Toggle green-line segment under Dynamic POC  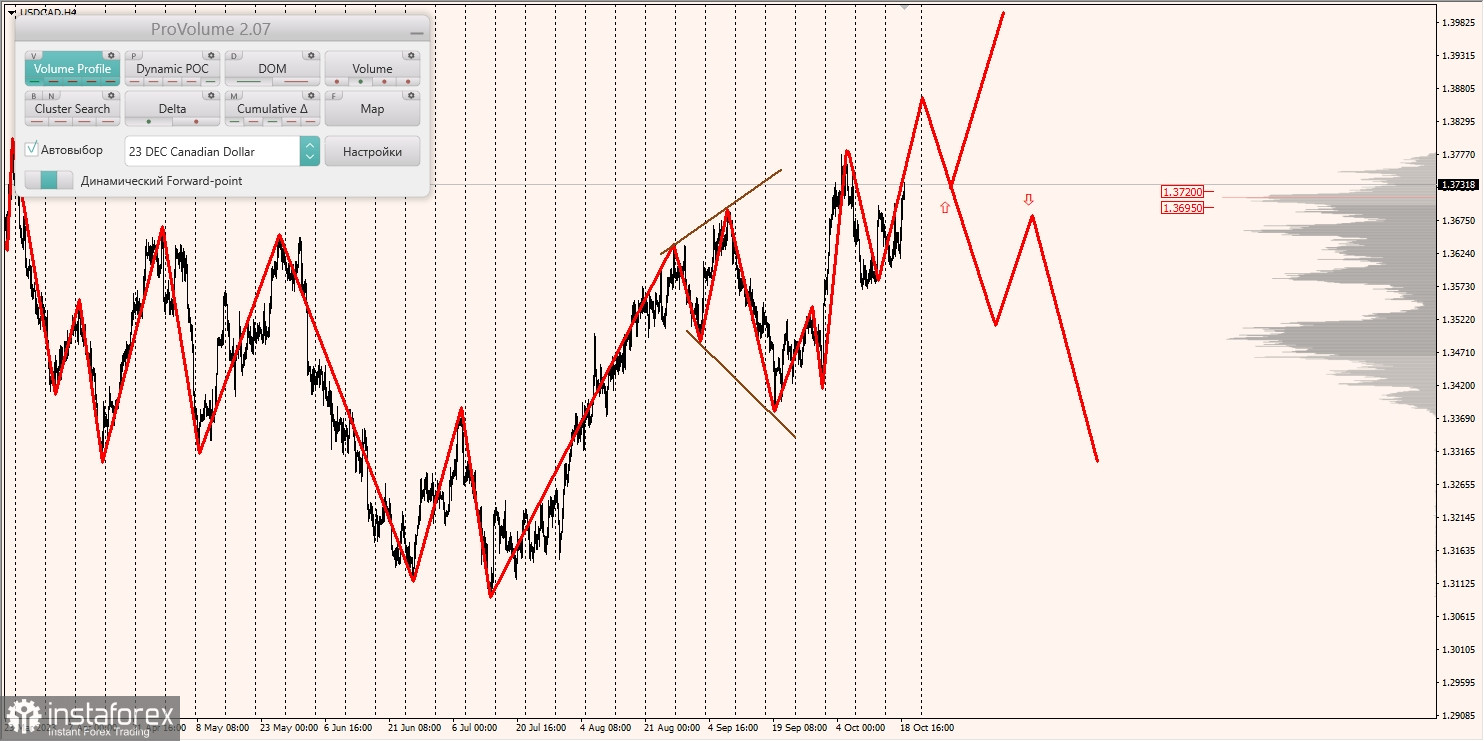point(210,81)
